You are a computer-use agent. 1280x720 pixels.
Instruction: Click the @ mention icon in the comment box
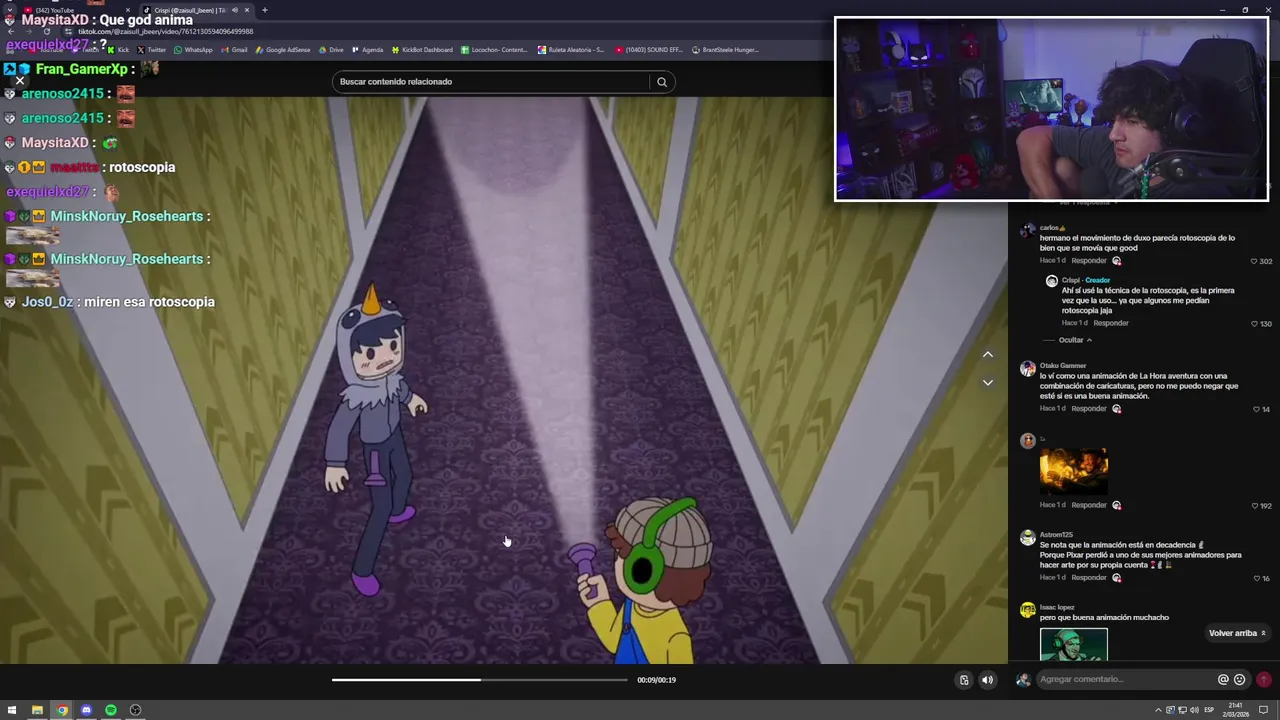[1222, 679]
